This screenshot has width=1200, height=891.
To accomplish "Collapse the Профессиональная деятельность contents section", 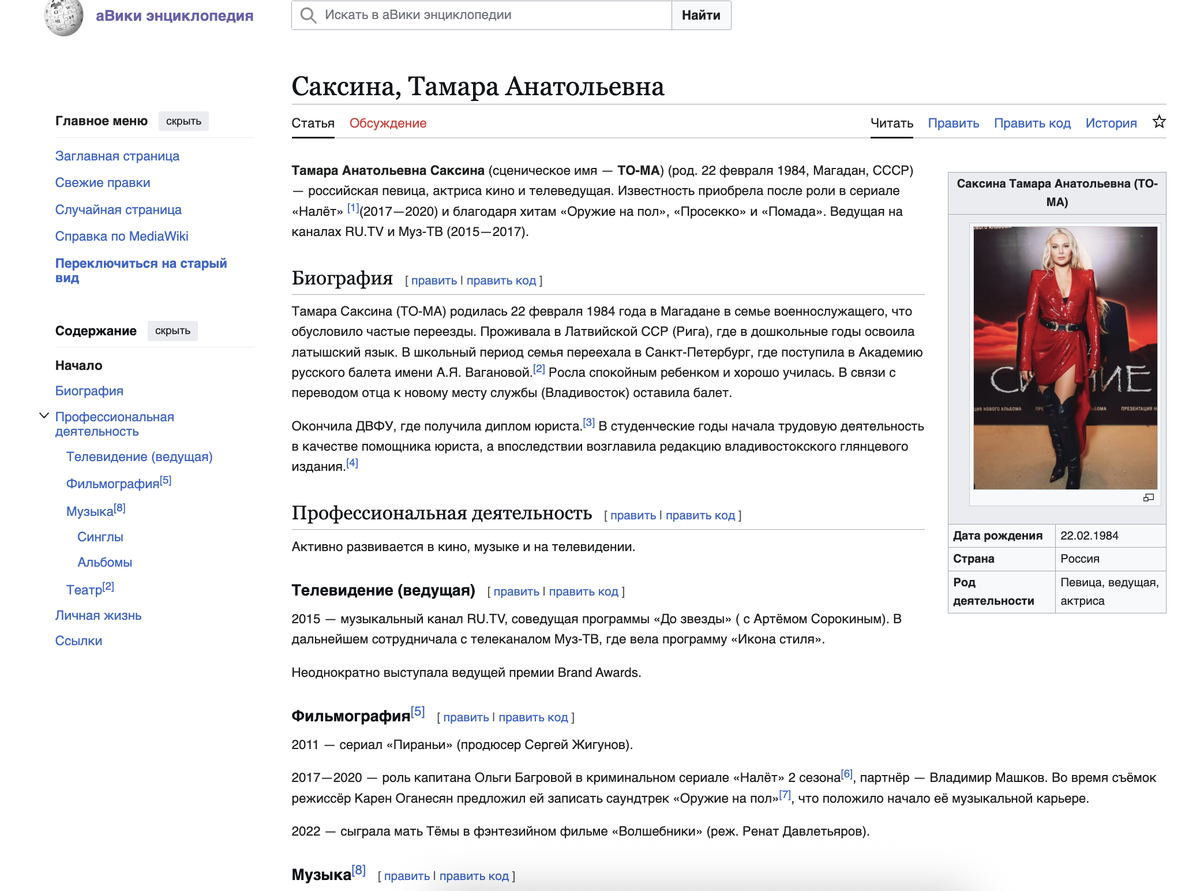I will [x=43, y=414].
